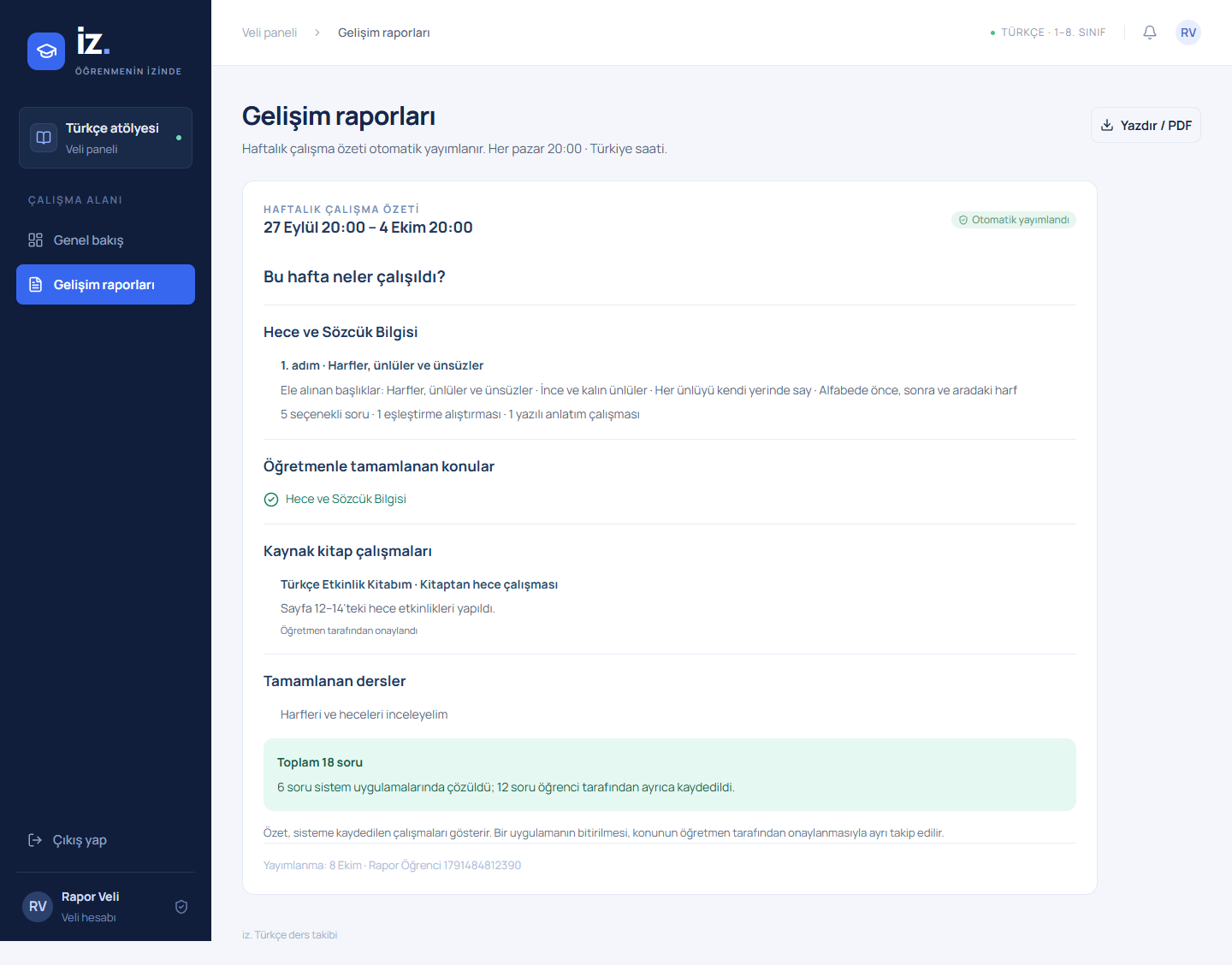Image resolution: width=1232 pixels, height=965 pixels.
Task: Click the RV avatar in sidebar footer
Action: coord(38,907)
